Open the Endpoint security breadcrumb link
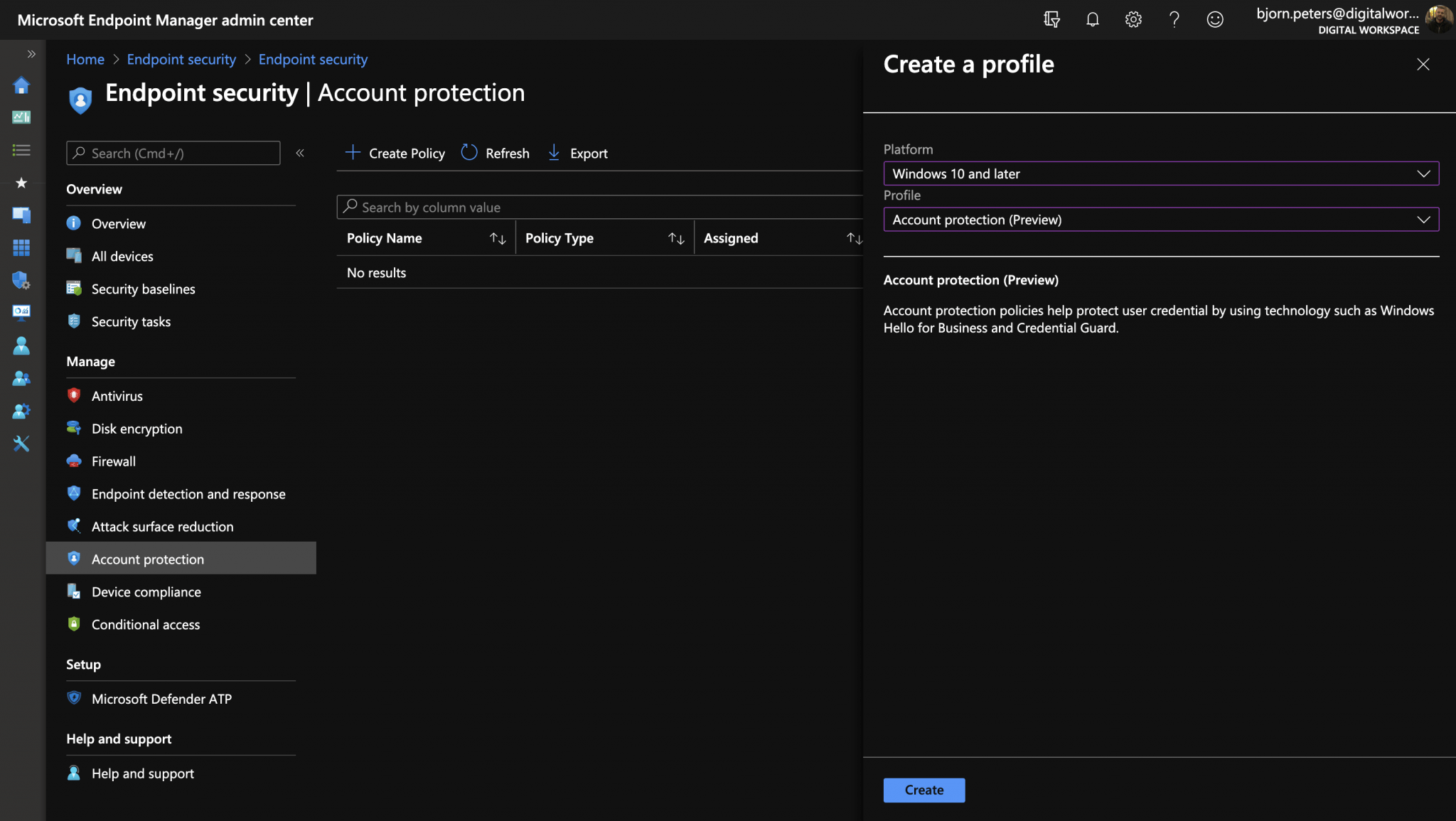The width and height of the screenshot is (1456, 821). tap(181, 59)
